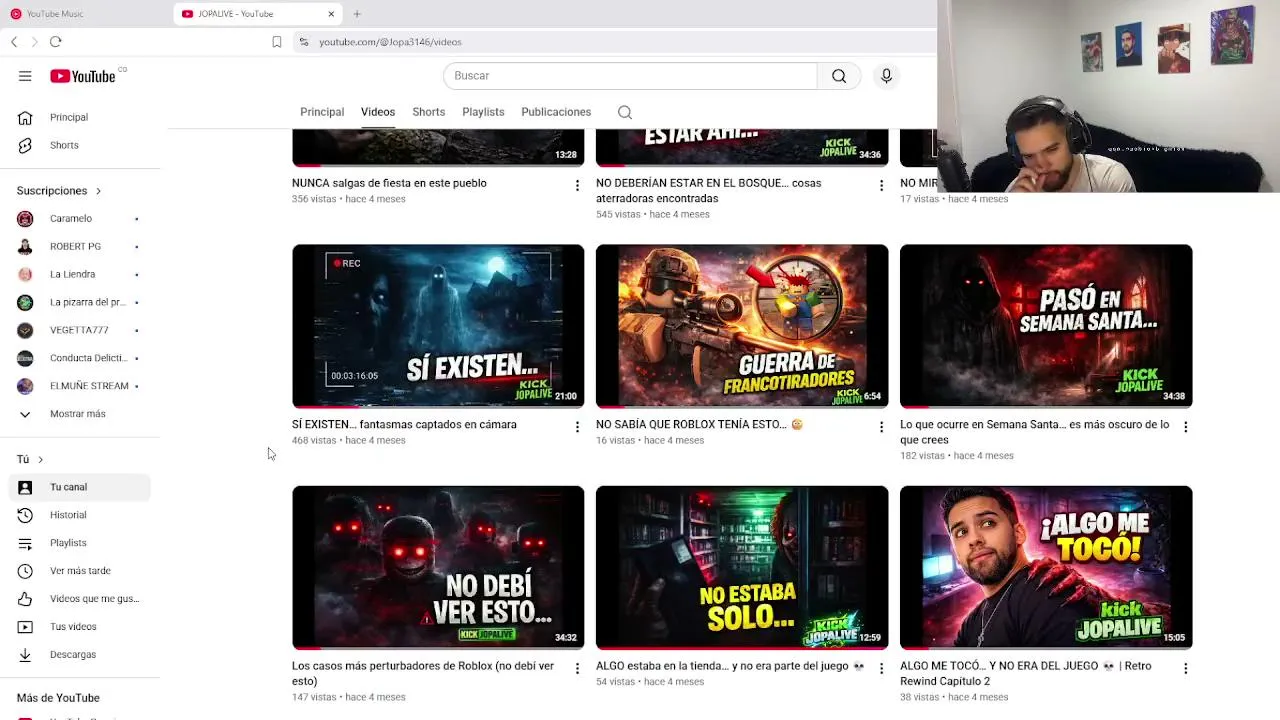Image resolution: width=1280 pixels, height=720 pixels.
Task: Play SÍ EXISTEN ghost thumbnail video
Action: click(438, 326)
